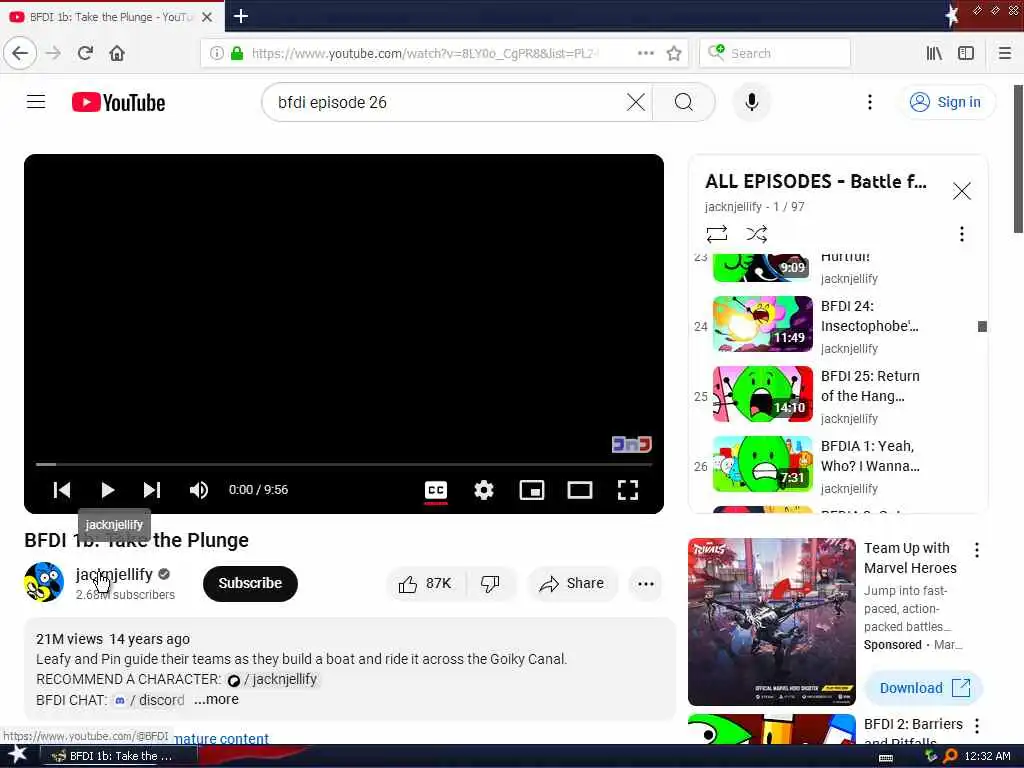Open the player settings gear

point(484,490)
